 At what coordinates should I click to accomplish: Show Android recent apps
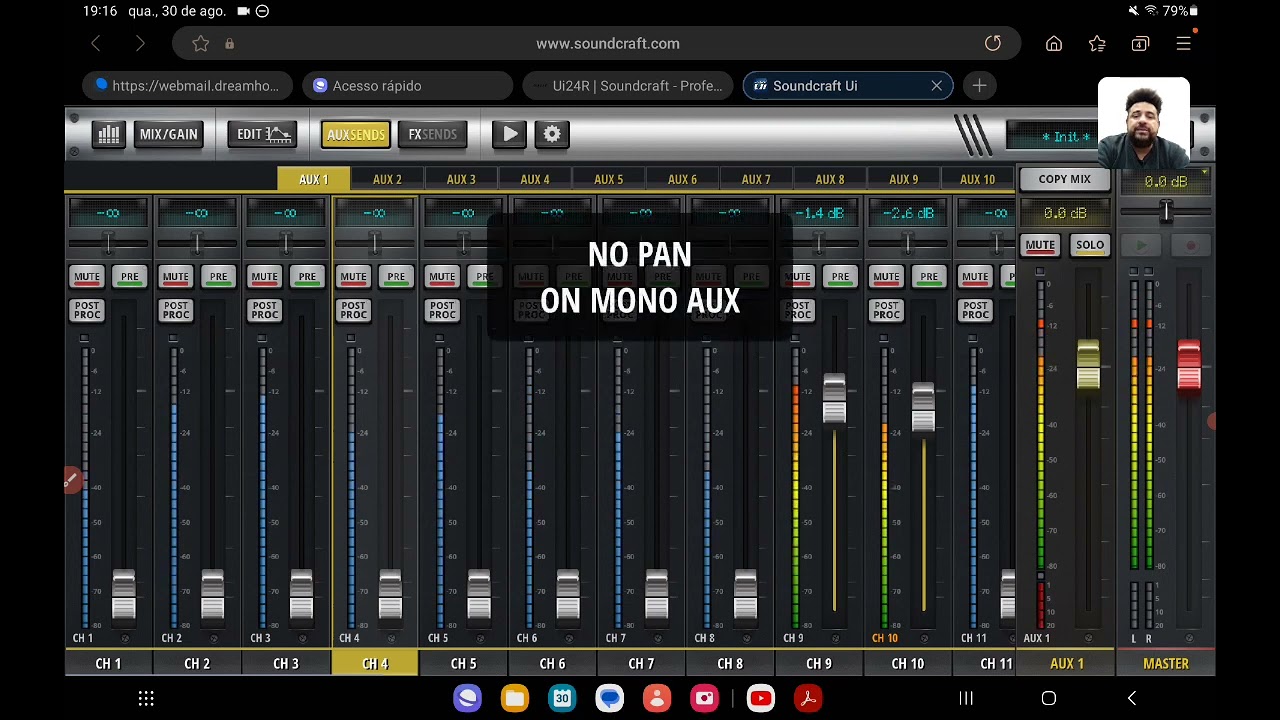click(x=966, y=699)
